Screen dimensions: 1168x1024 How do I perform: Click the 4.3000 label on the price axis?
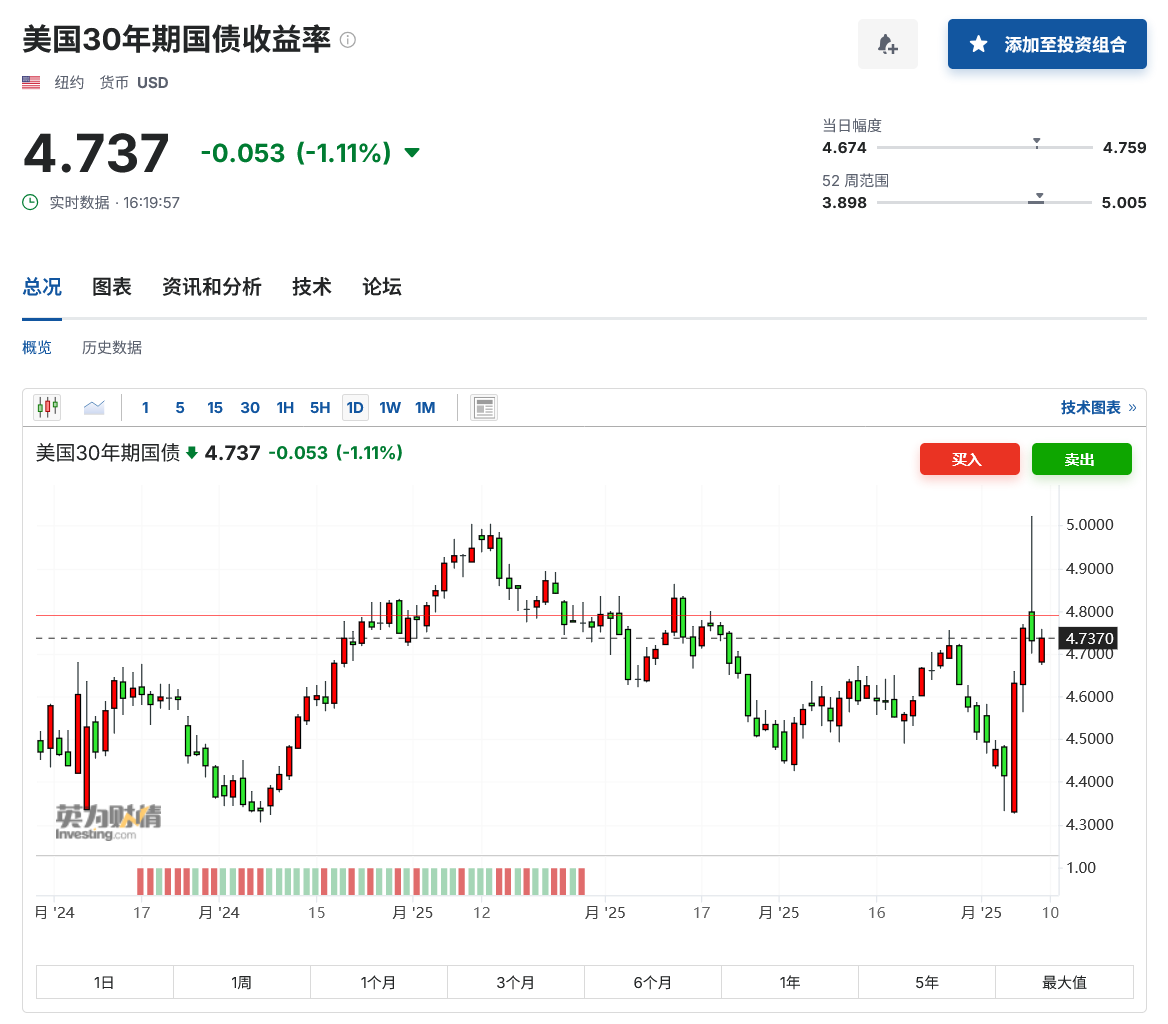pos(1089,824)
